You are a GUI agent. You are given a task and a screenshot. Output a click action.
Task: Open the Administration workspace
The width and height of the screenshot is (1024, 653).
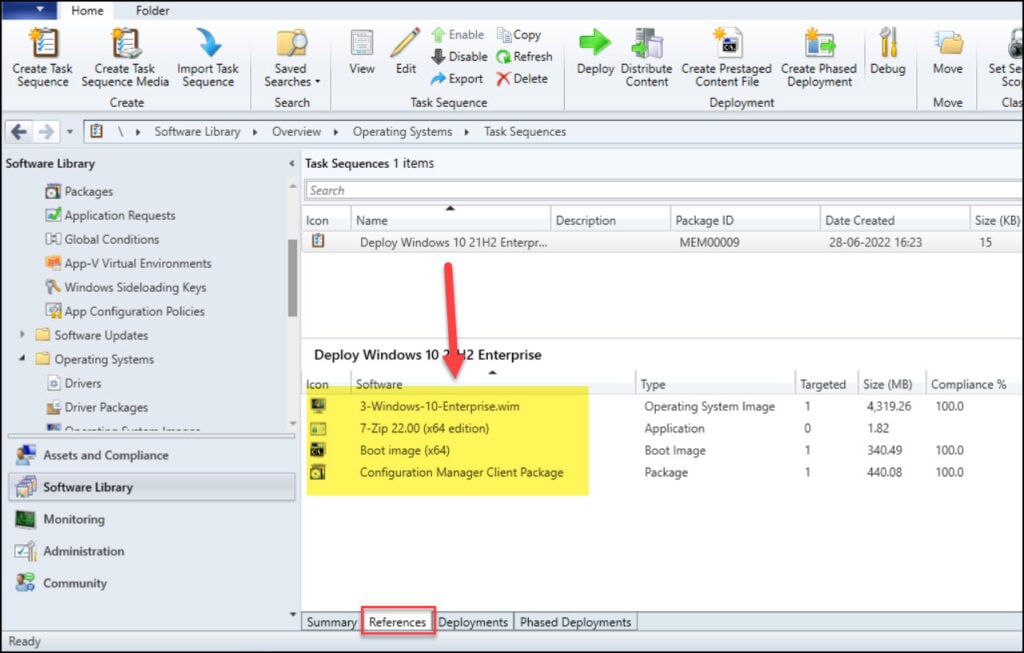(x=151, y=551)
